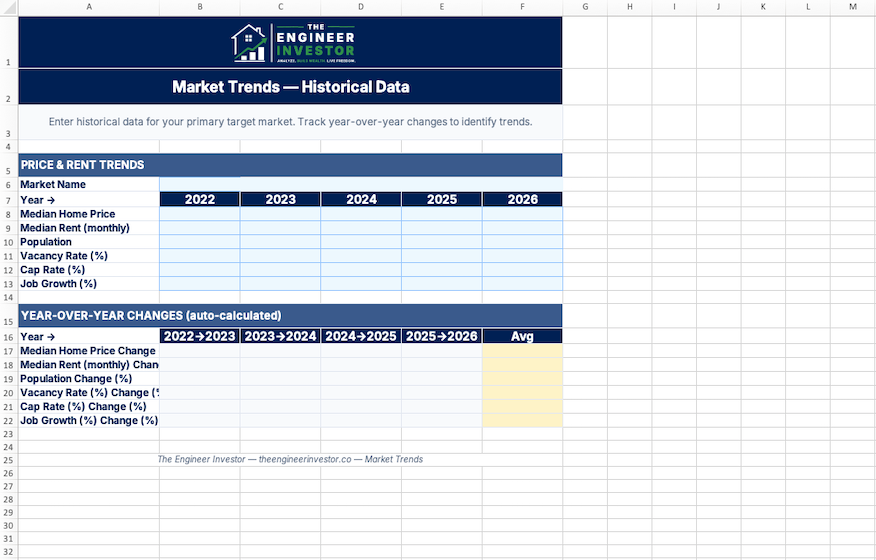This screenshot has width=876, height=560.
Task: Select row 16 header
Action: (8, 337)
